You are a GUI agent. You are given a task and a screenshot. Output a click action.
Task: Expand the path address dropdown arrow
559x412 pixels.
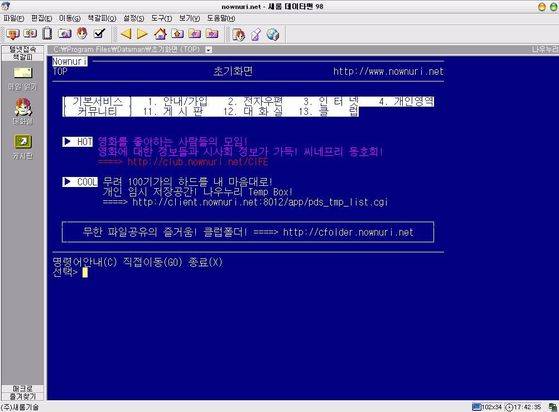click(x=209, y=50)
